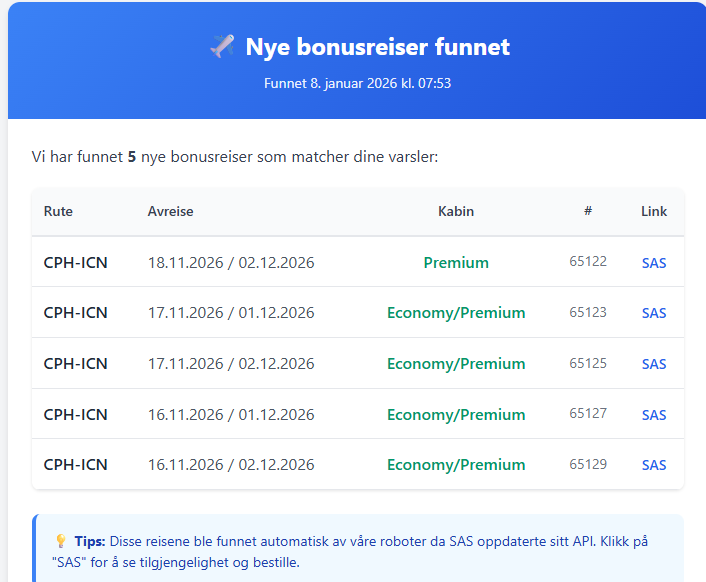The image size is (706, 582).
Task: Click trip number 65127
Action: [588, 414]
